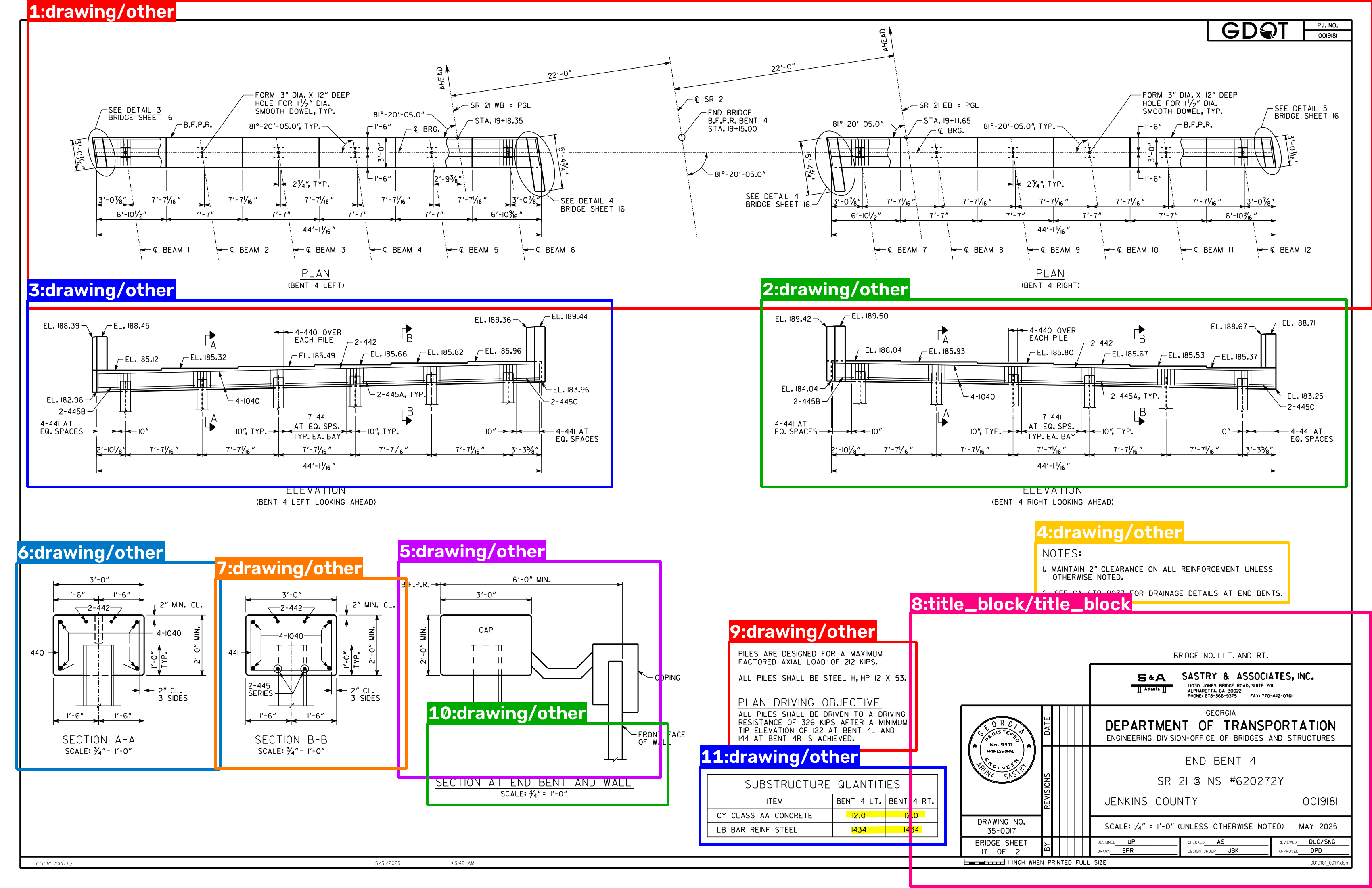The height and width of the screenshot is (888, 1372).
Task: Select the "EL. 182.96" elevation label
Action: pos(65,400)
